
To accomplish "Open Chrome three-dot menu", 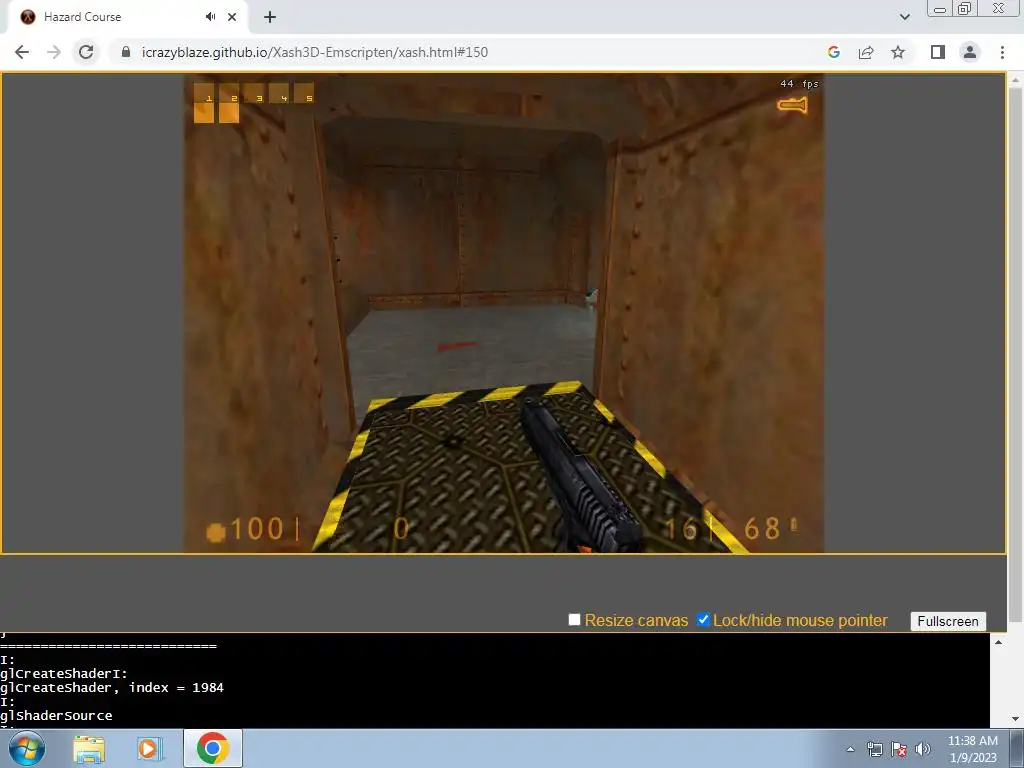I will pos(1002,52).
